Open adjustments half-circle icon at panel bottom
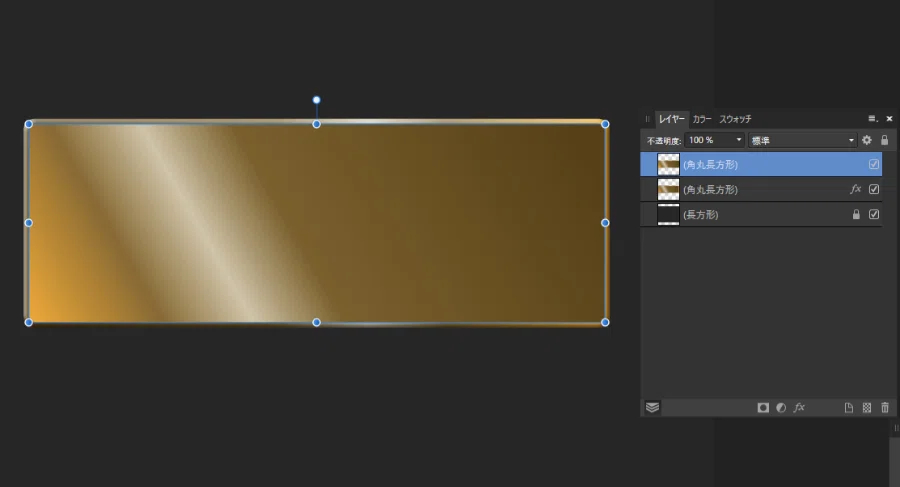Image resolution: width=900 pixels, height=487 pixels. coord(781,408)
